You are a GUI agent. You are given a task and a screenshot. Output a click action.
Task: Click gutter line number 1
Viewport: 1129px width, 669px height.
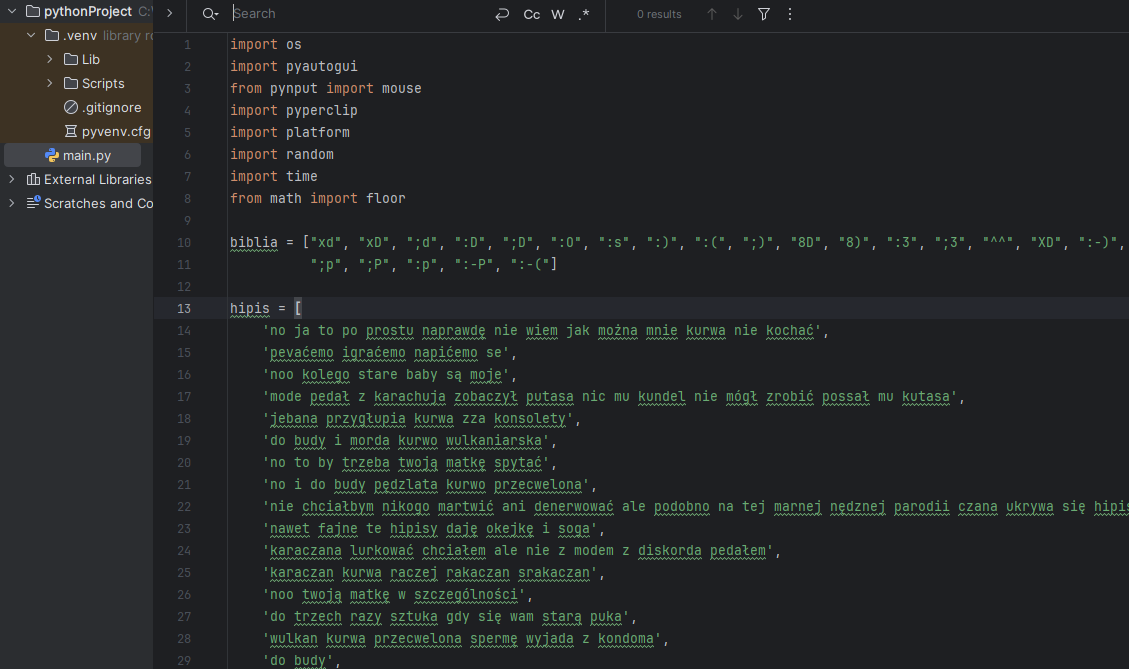click(x=187, y=45)
